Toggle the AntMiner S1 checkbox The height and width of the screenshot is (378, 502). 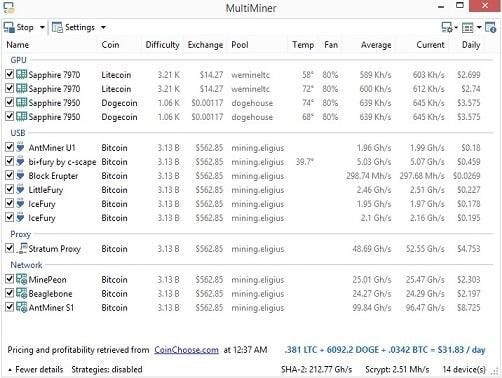click(x=10, y=307)
